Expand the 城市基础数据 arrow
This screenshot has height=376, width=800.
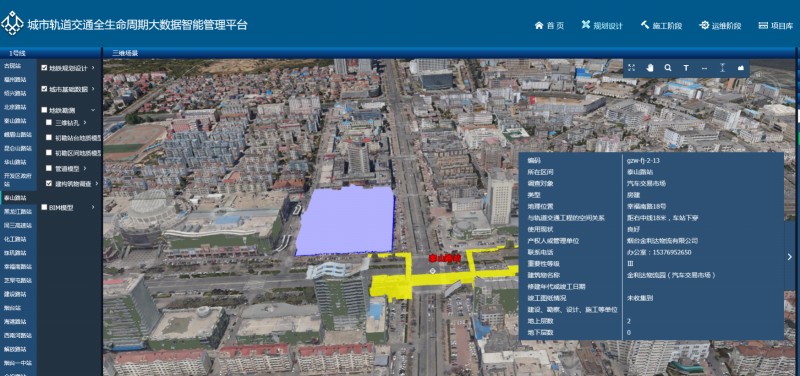(x=93, y=89)
